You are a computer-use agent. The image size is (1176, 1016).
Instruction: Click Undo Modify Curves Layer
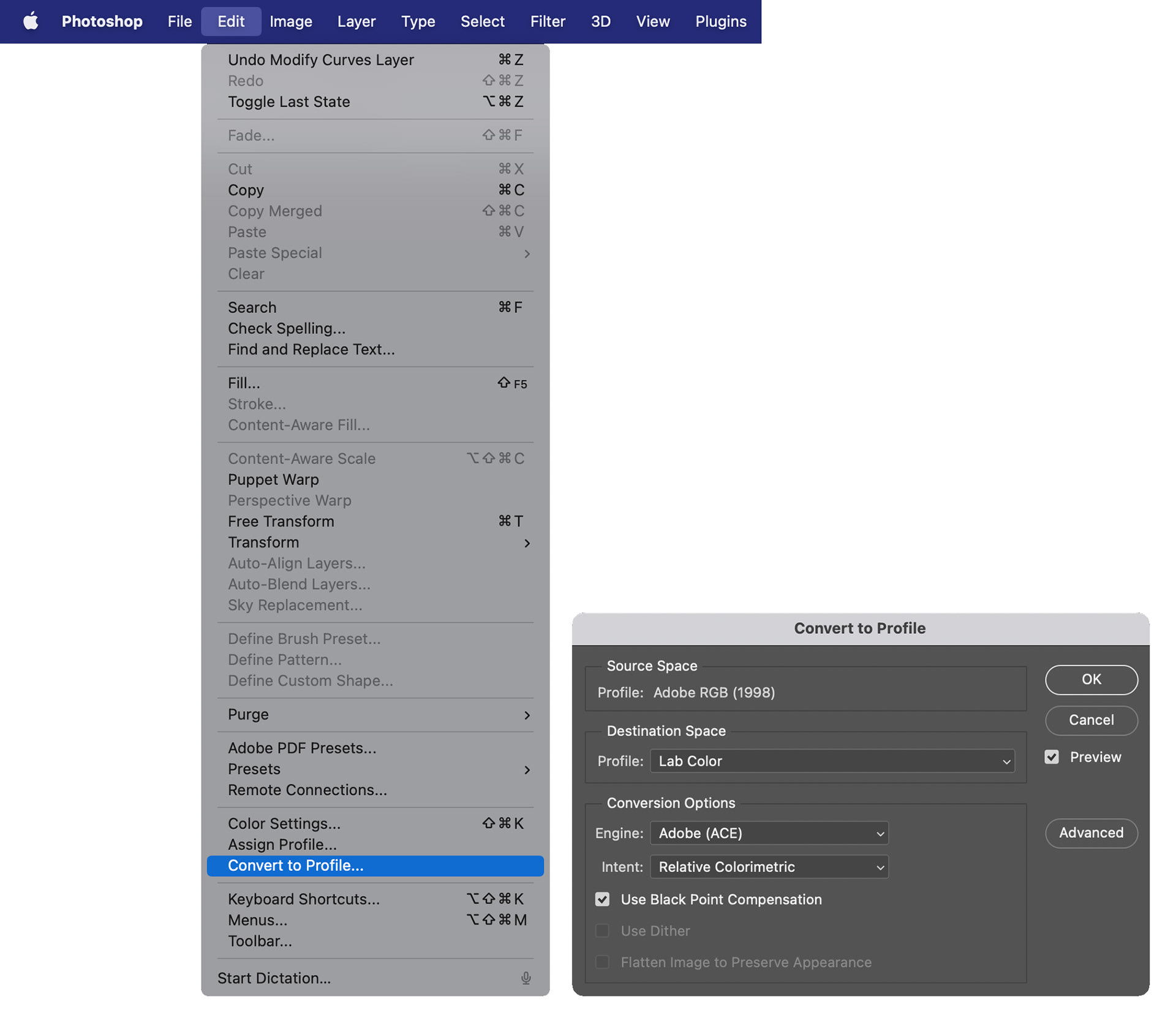pos(320,60)
